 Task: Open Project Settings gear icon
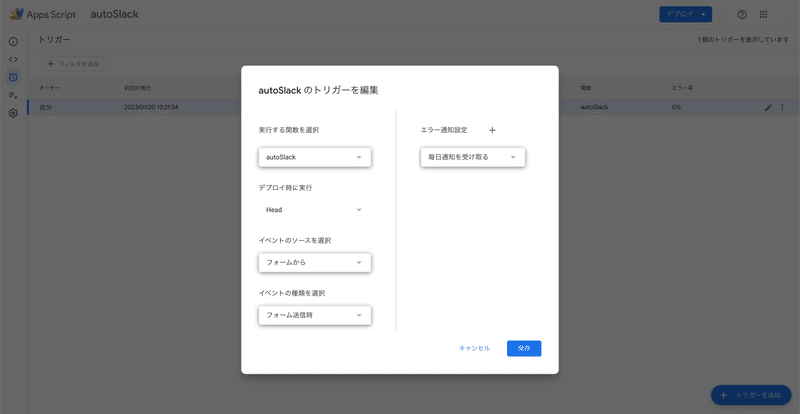pos(13,113)
